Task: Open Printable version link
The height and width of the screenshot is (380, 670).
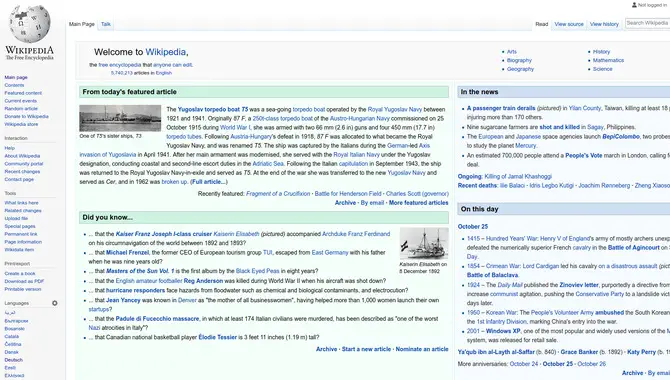Action: (x=23, y=289)
